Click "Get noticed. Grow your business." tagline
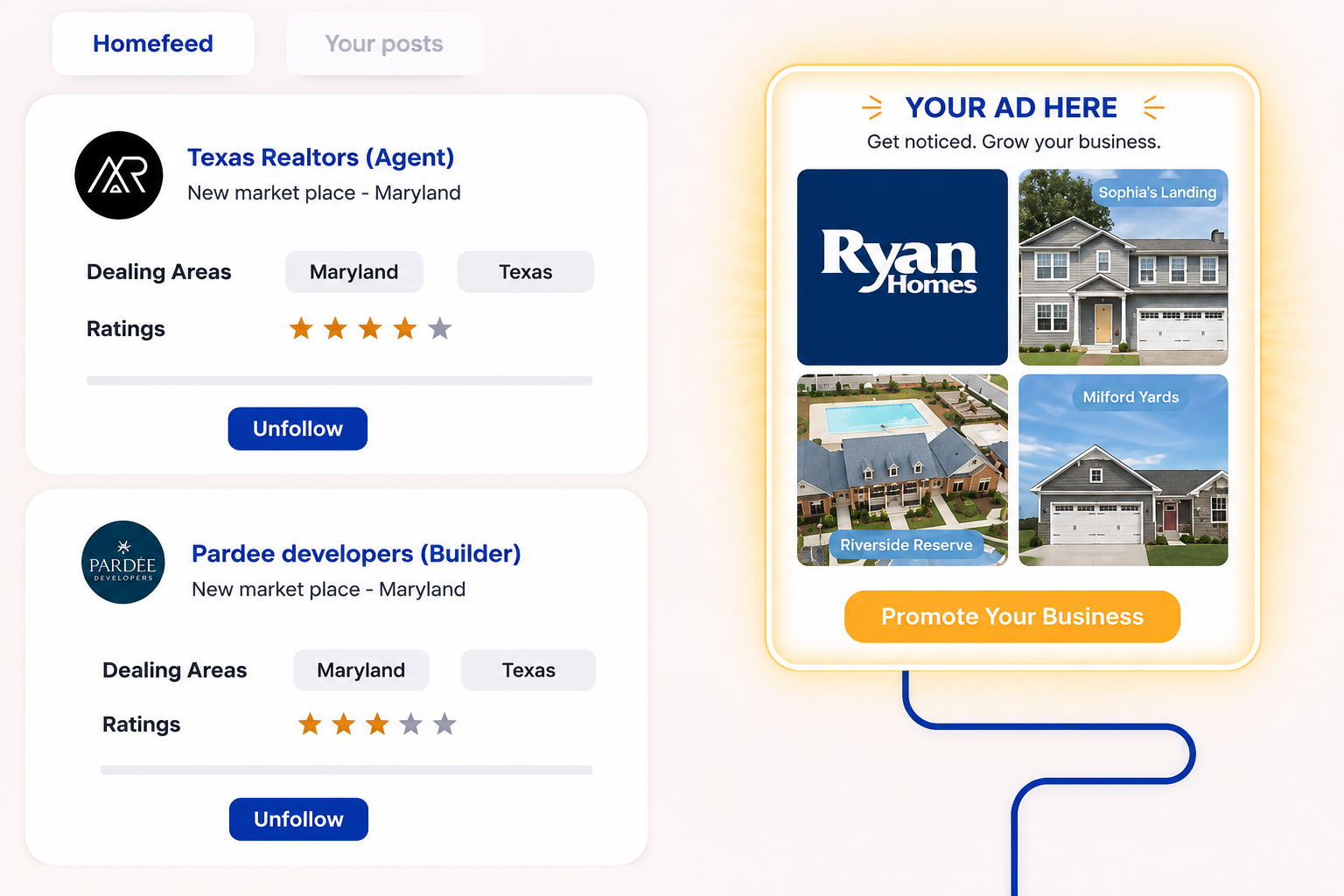This screenshot has height=896, width=1344. pos(1013,142)
